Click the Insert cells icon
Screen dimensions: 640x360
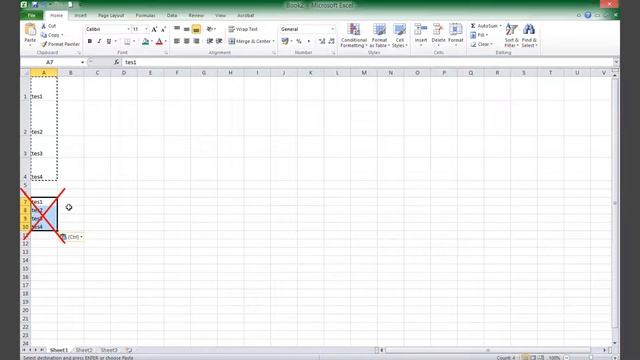tap(421, 30)
